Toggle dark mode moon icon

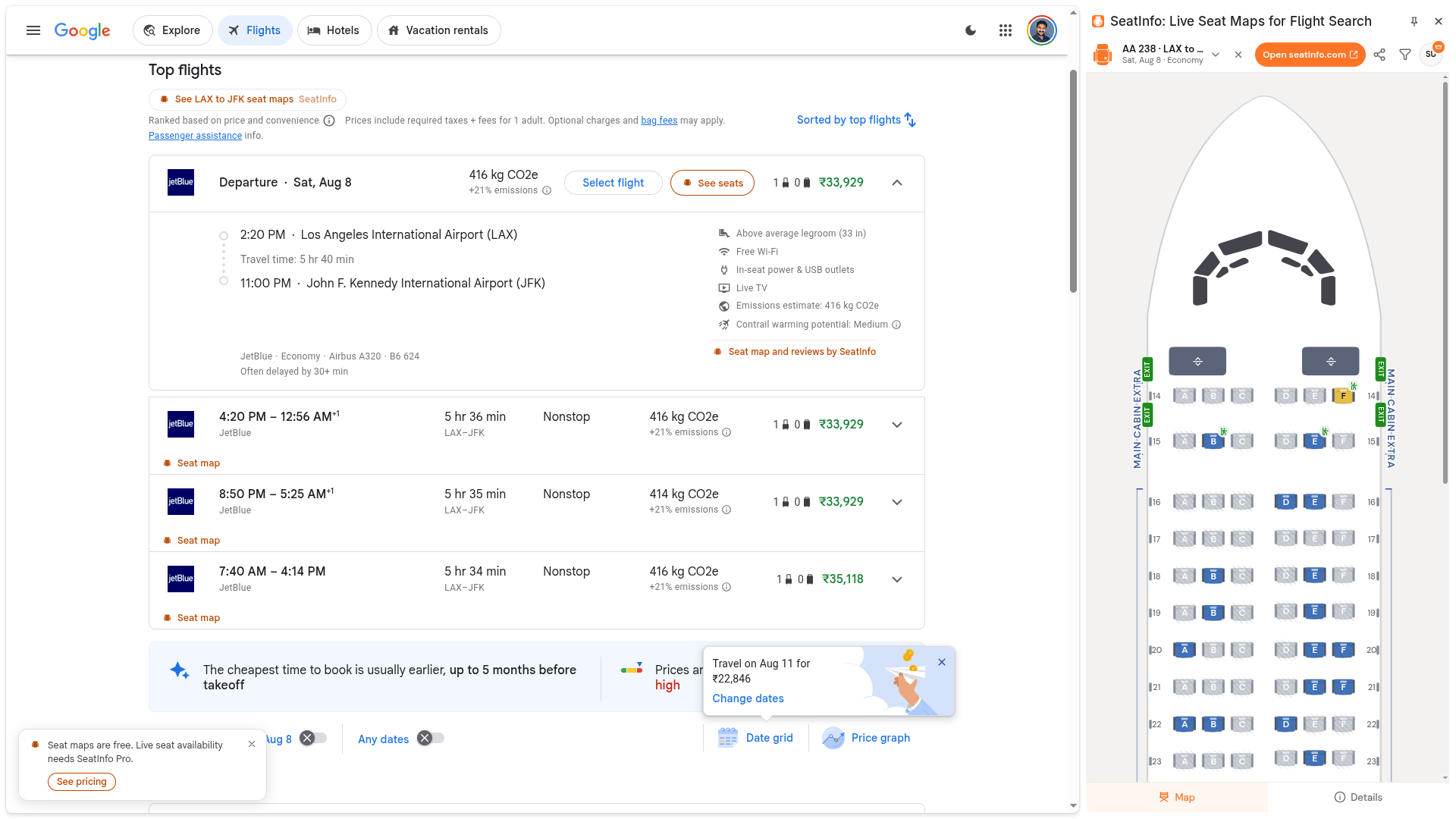[x=971, y=30]
